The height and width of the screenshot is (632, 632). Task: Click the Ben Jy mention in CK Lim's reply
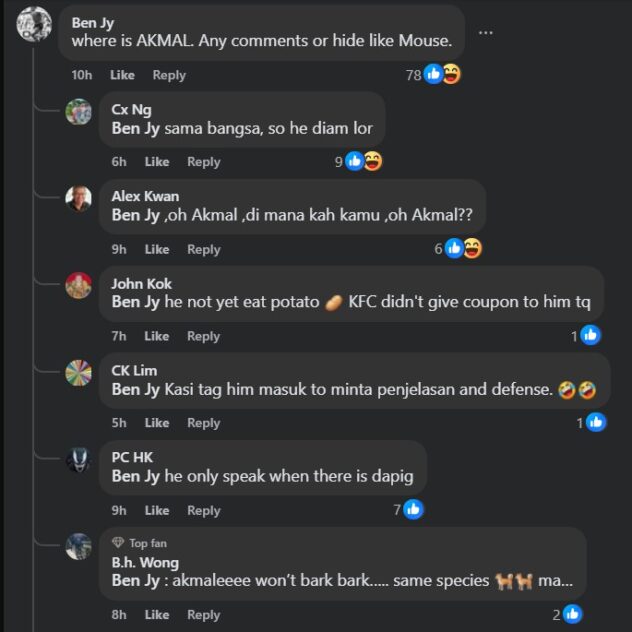(x=135, y=389)
